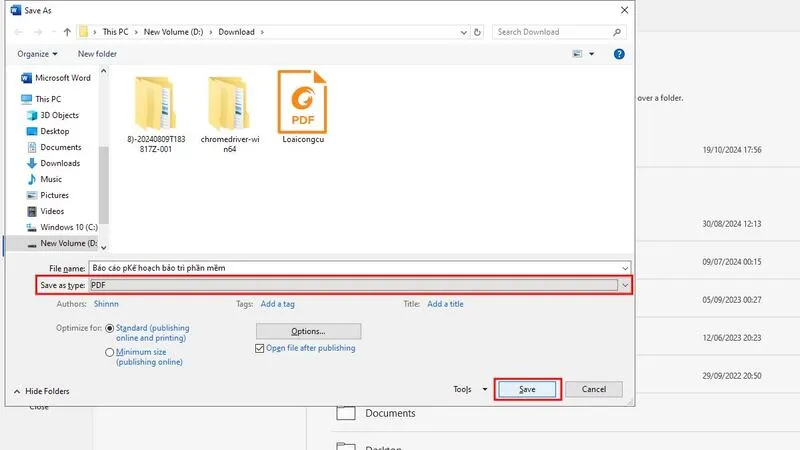Click the 30/08/2024 12:13 entry behind dialog
800x450 pixels.
pos(732,224)
